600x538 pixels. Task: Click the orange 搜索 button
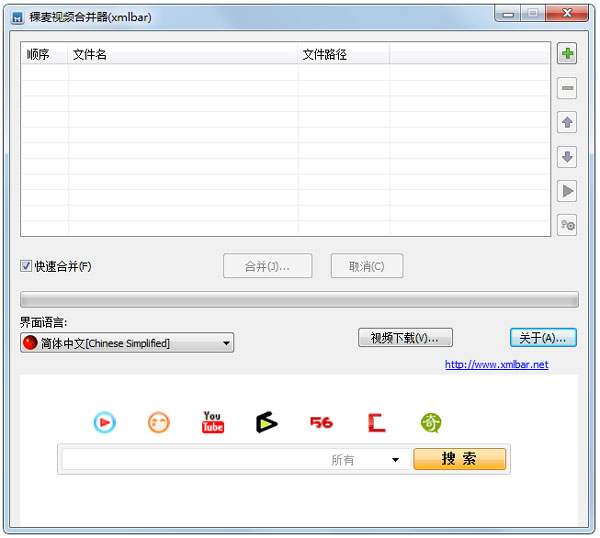tap(459, 459)
